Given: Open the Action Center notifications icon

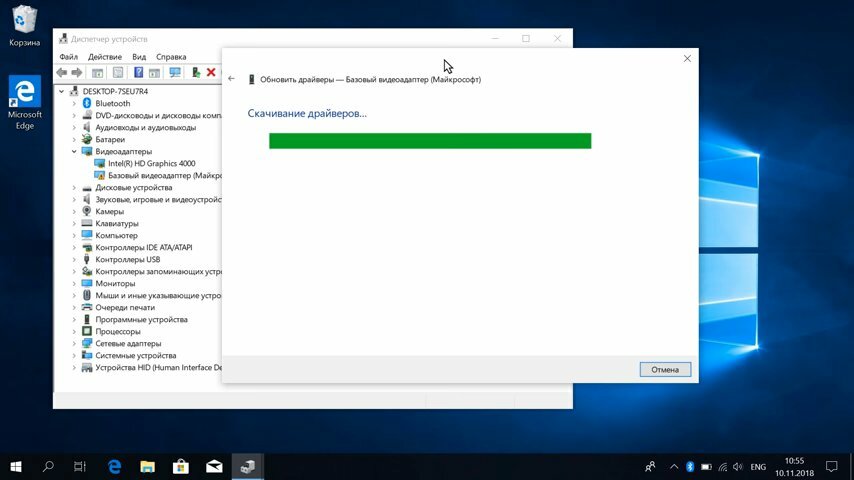Looking at the screenshot, I should [832, 467].
